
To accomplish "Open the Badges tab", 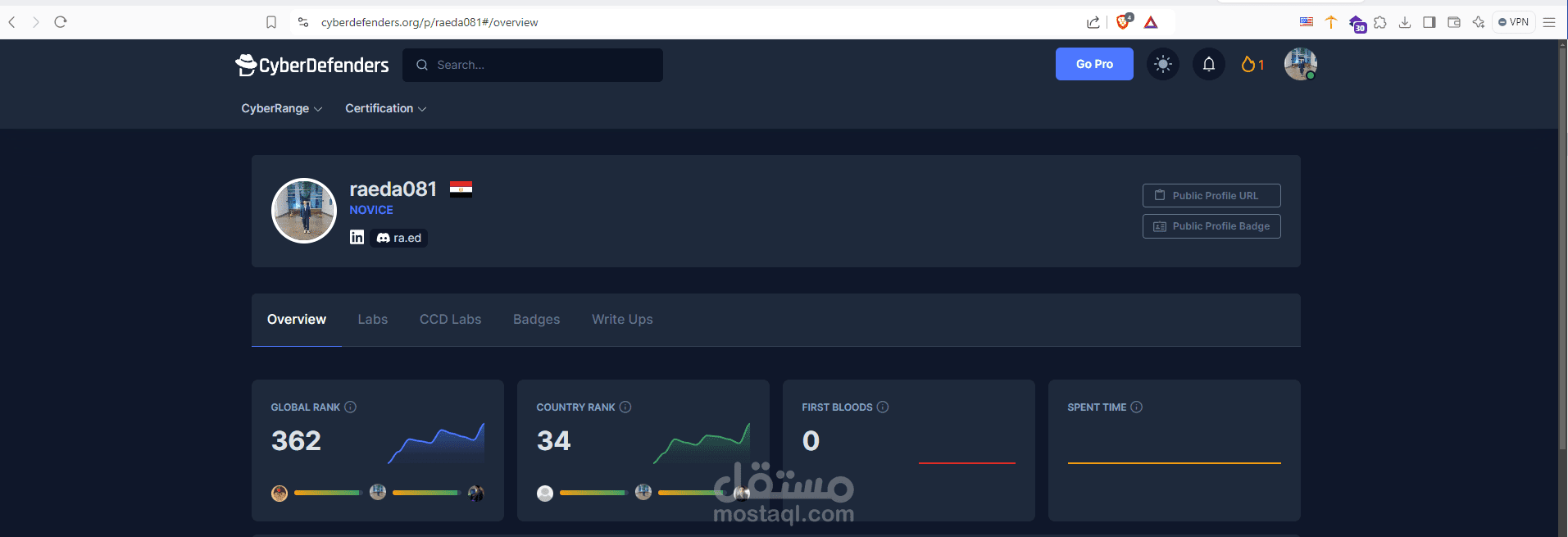I will click(x=537, y=320).
